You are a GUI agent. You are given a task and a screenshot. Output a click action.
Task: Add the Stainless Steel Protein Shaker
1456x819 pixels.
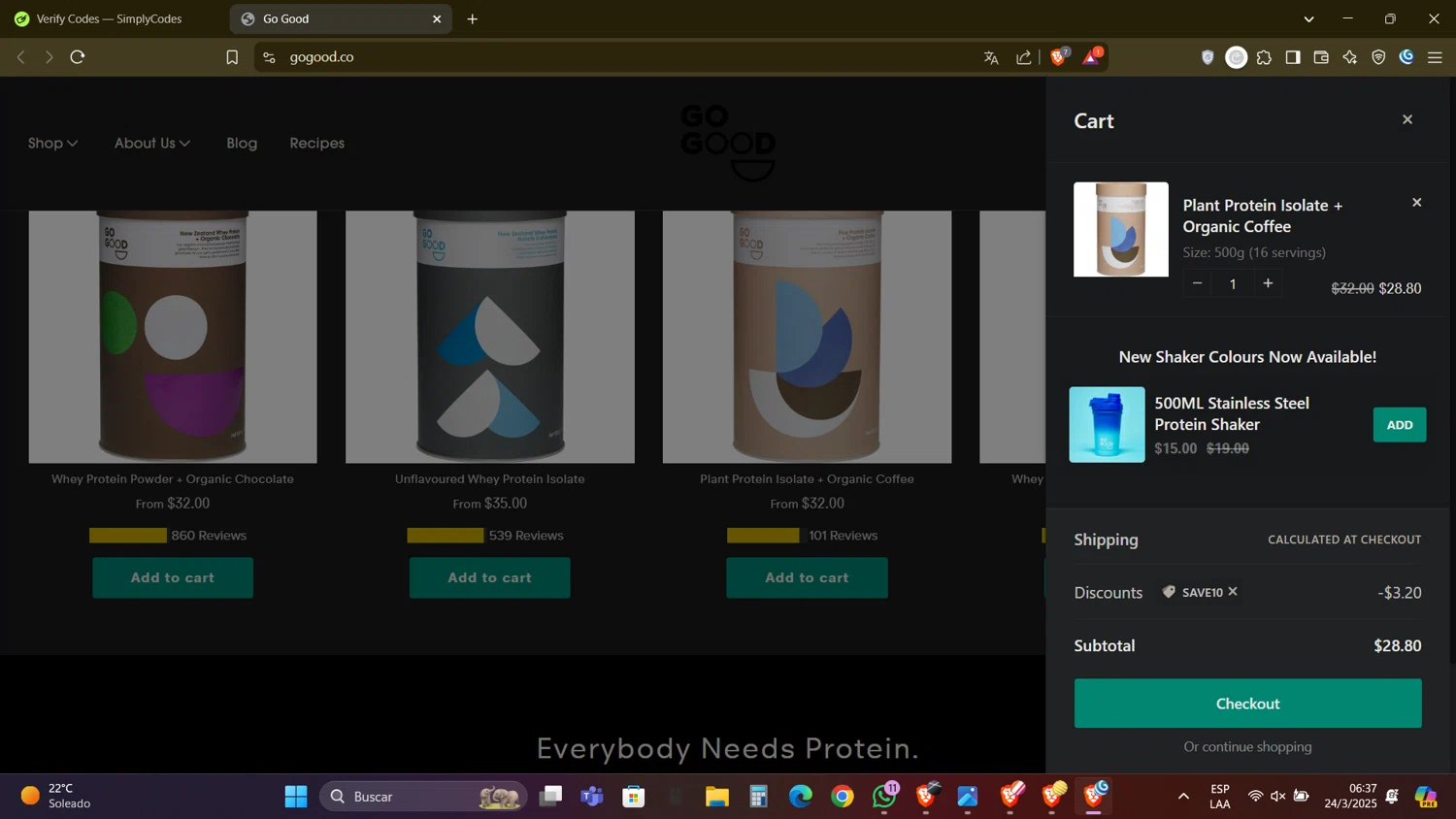[1399, 425]
